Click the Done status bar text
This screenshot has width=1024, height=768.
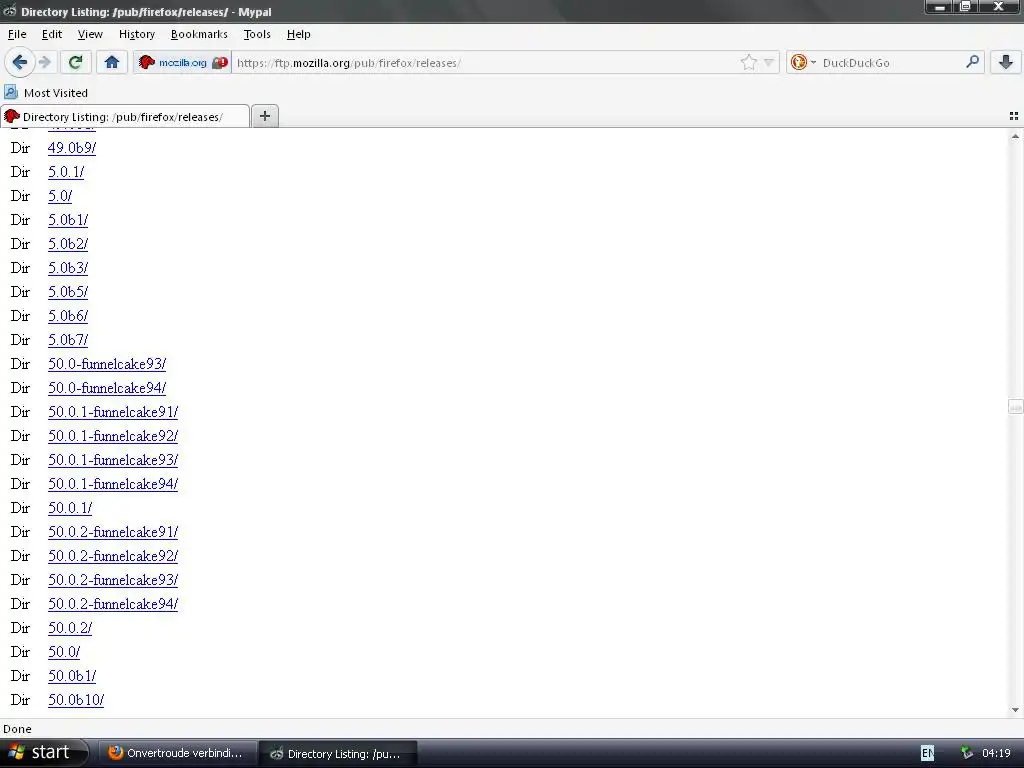17,729
